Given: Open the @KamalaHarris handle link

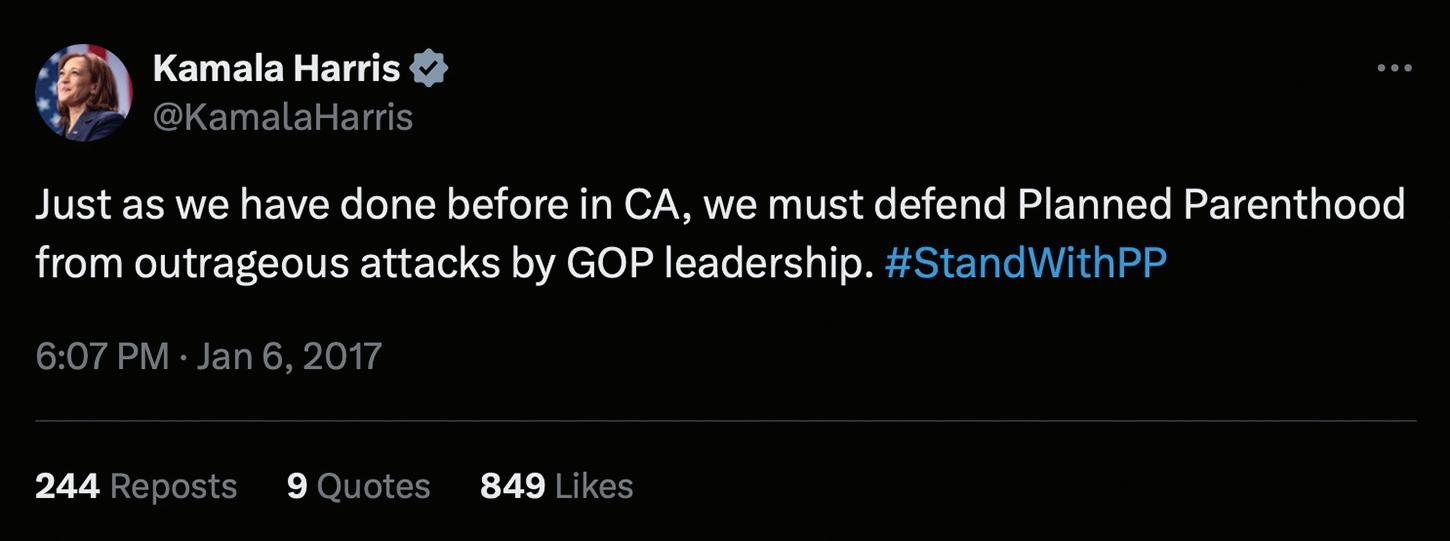Looking at the screenshot, I should [283, 117].
